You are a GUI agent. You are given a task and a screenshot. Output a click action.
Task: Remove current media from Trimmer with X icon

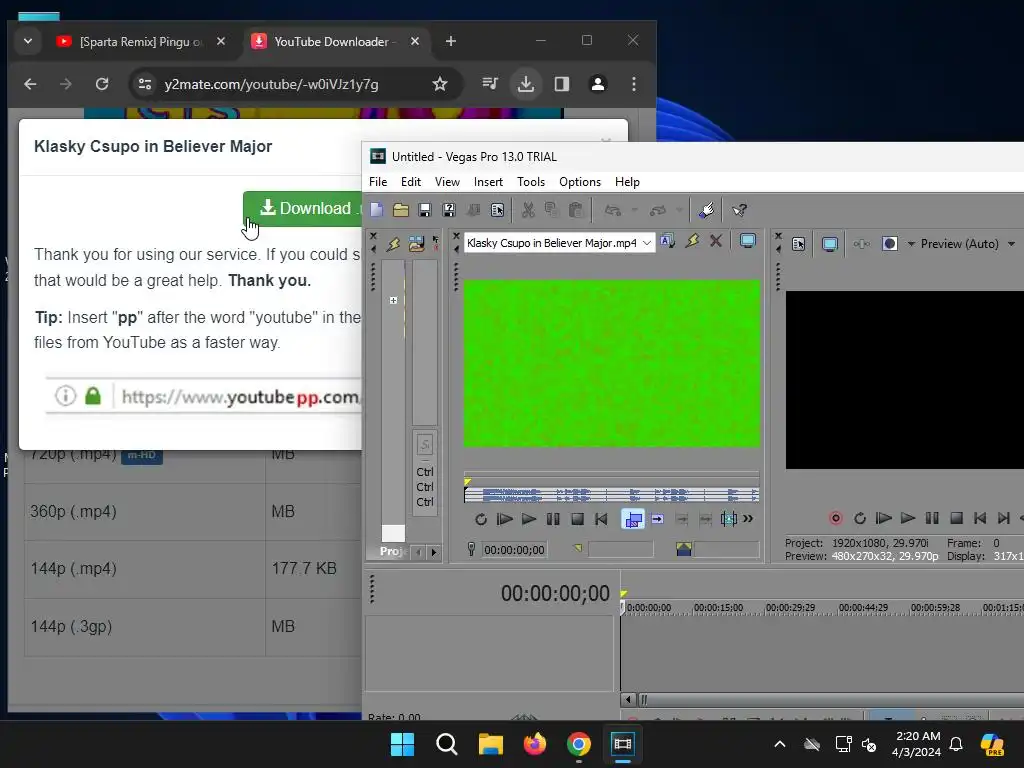pos(716,242)
